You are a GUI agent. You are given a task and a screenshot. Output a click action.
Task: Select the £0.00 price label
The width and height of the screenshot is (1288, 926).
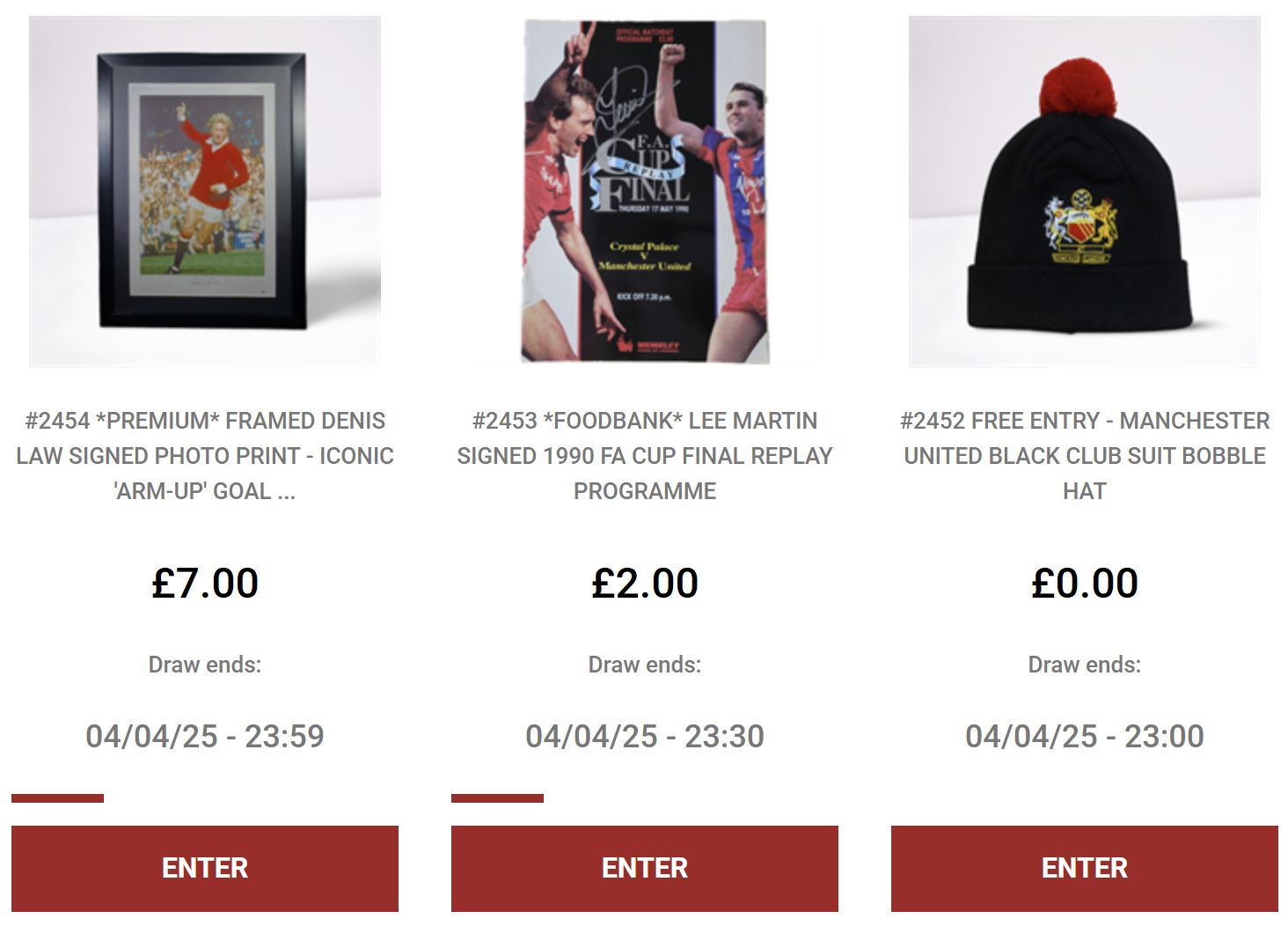pos(1085,583)
